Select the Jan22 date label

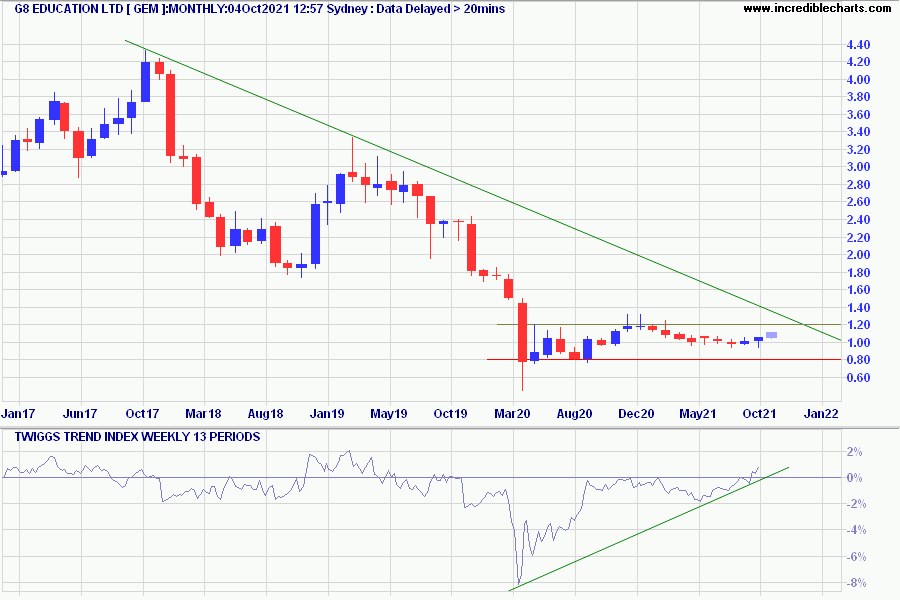click(821, 413)
